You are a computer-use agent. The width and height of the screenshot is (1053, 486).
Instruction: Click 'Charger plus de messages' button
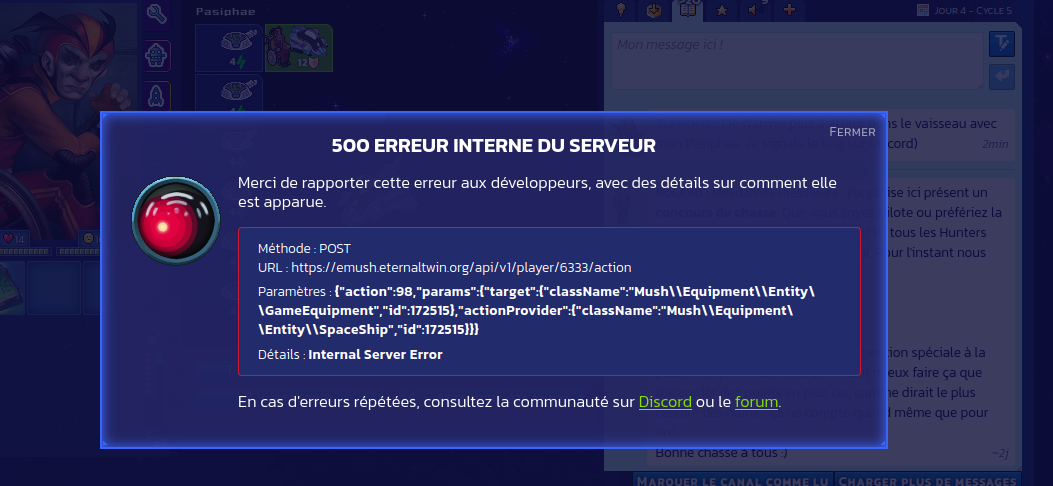point(928,480)
